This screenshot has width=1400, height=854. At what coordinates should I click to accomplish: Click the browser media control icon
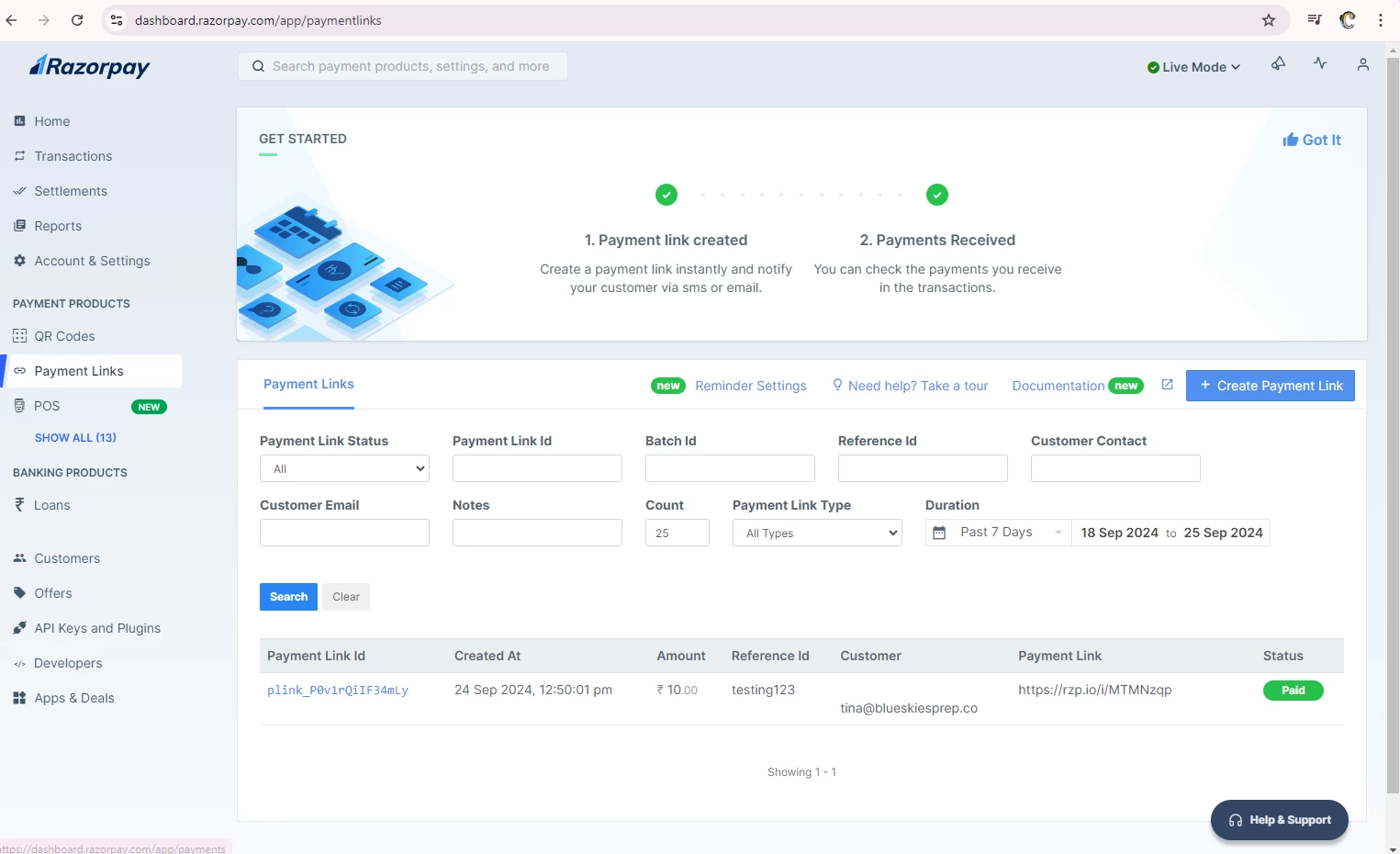click(1315, 20)
